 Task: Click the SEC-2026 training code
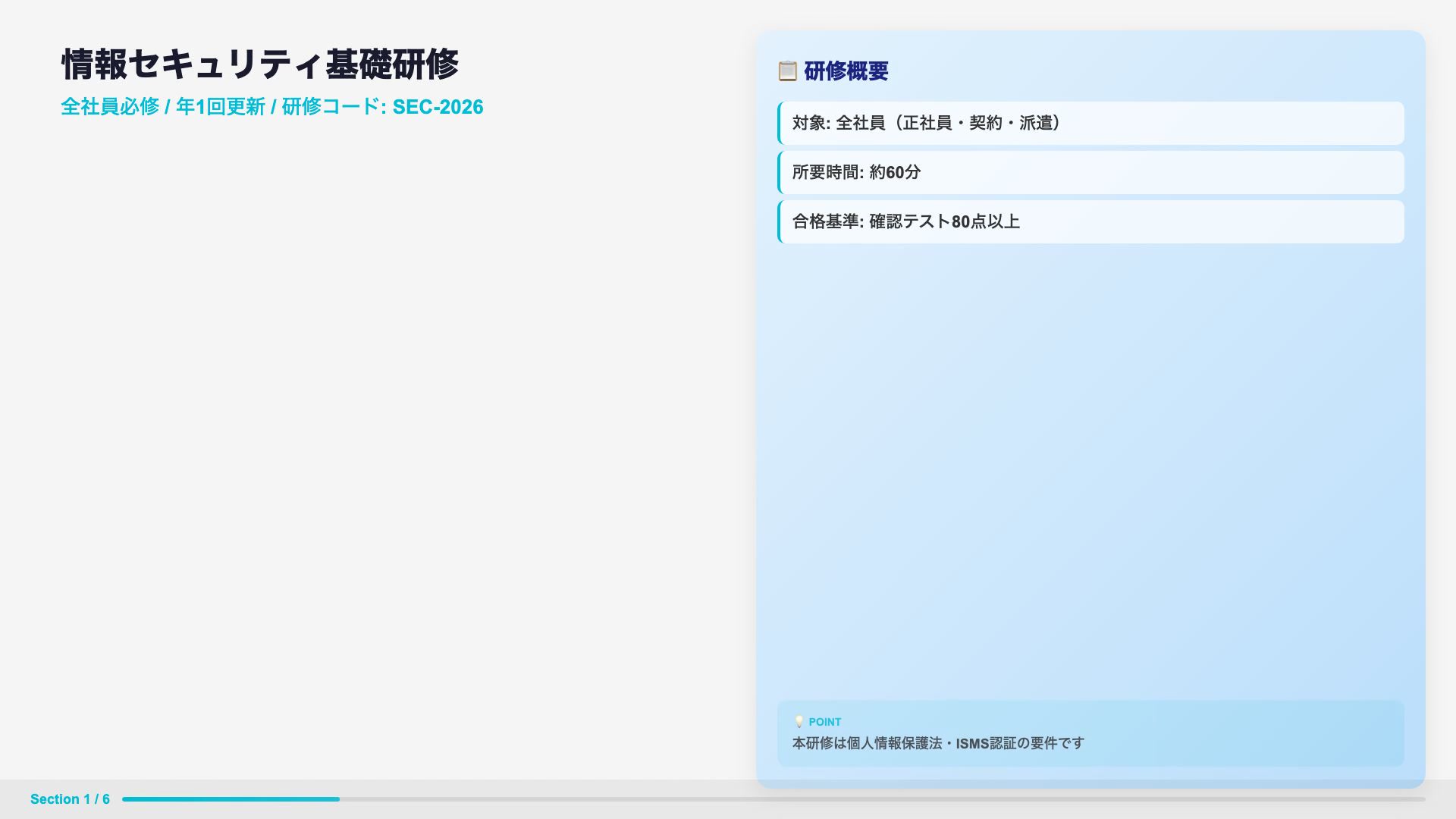tap(438, 107)
